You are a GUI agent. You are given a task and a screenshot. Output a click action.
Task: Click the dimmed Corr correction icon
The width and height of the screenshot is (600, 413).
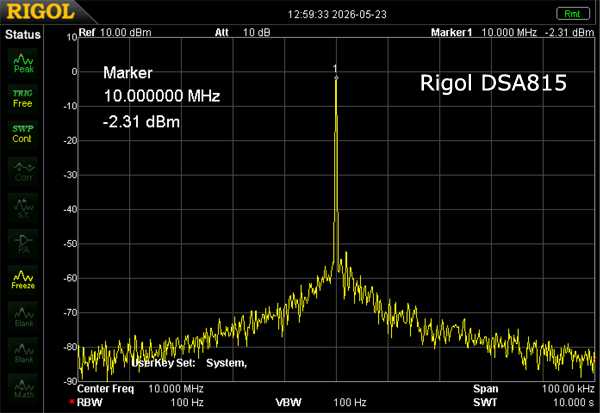pos(23,171)
